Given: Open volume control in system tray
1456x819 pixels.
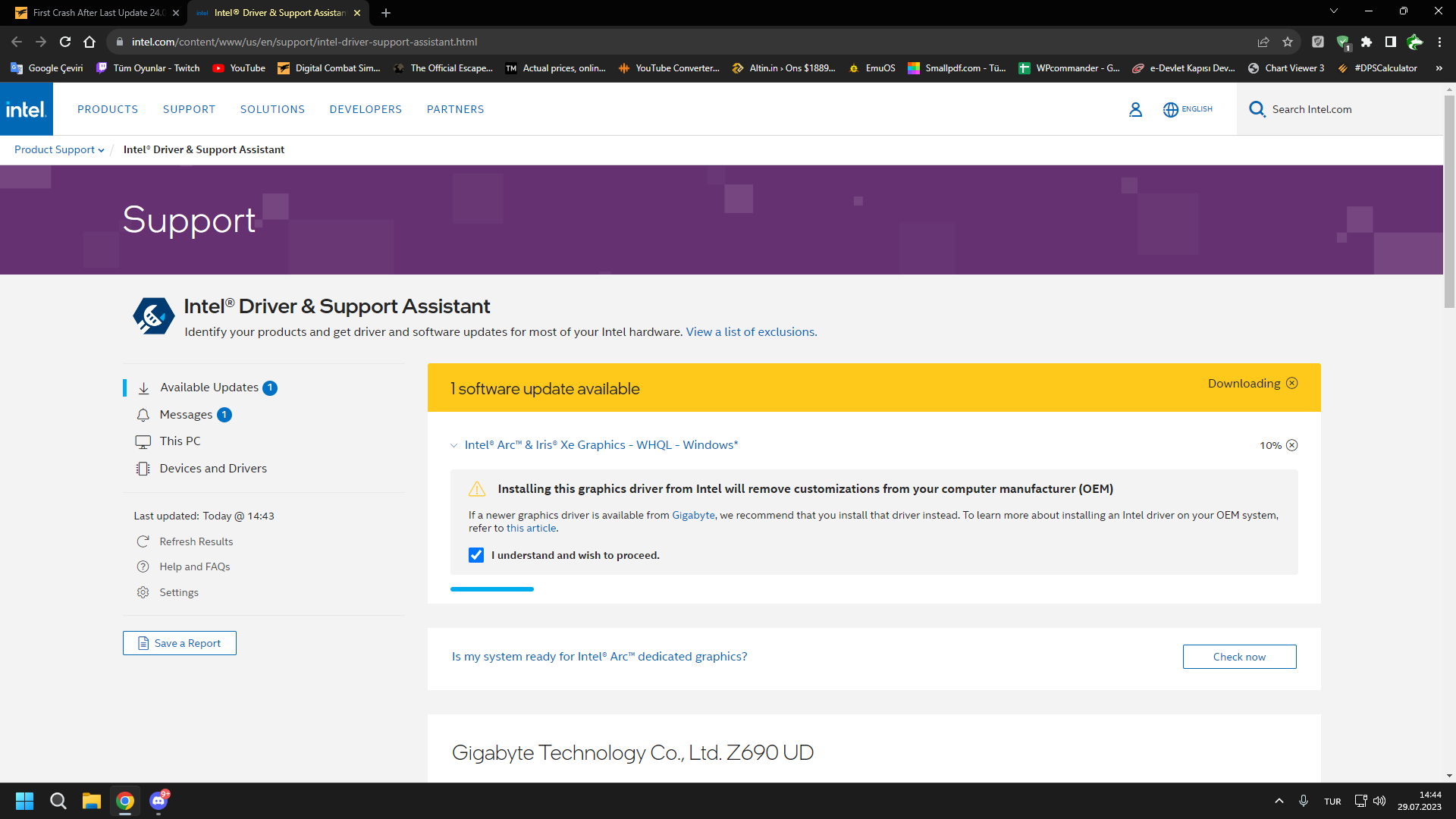Looking at the screenshot, I should pos(1379,801).
